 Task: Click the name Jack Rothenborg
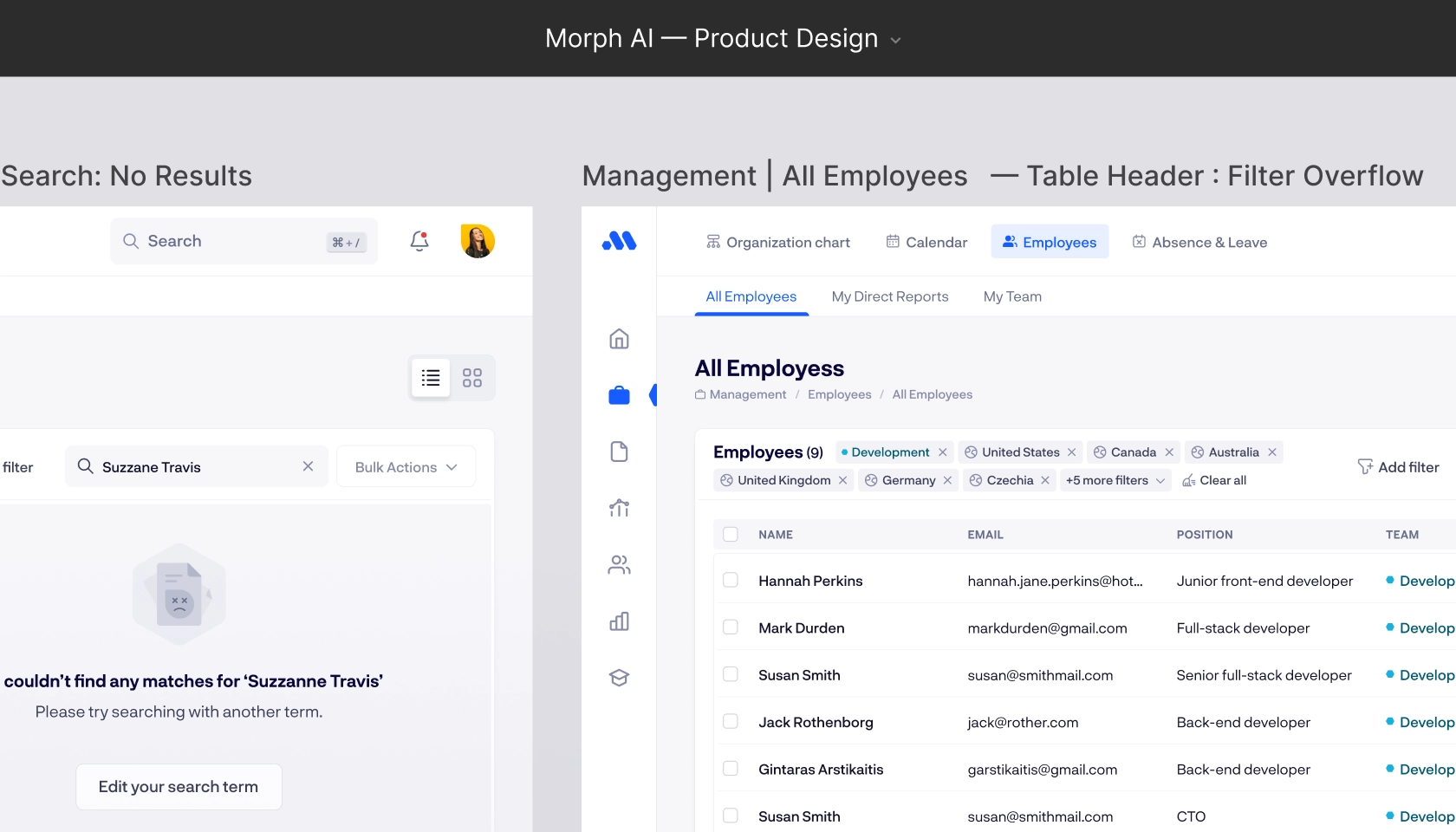(x=816, y=722)
